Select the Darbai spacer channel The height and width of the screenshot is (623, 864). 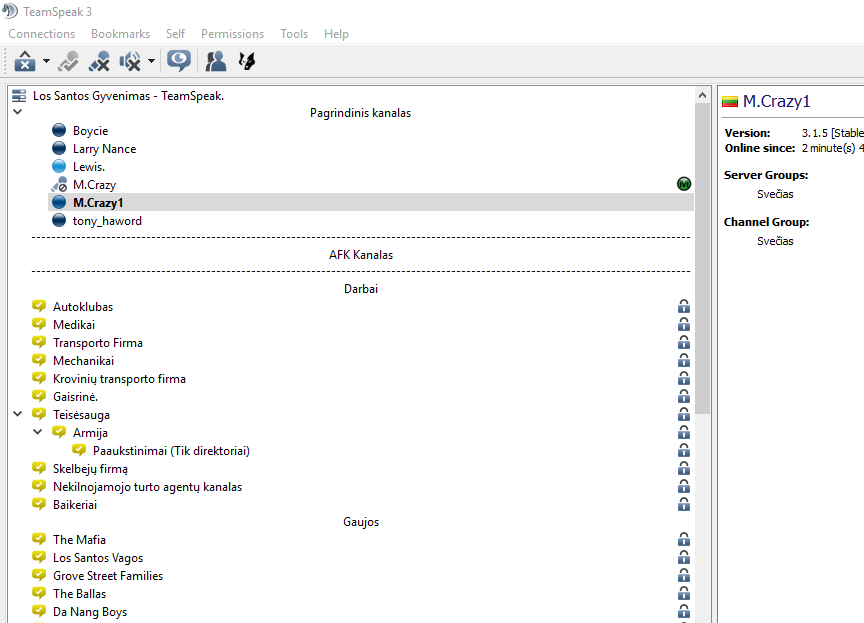pyautogui.click(x=361, y=289)
